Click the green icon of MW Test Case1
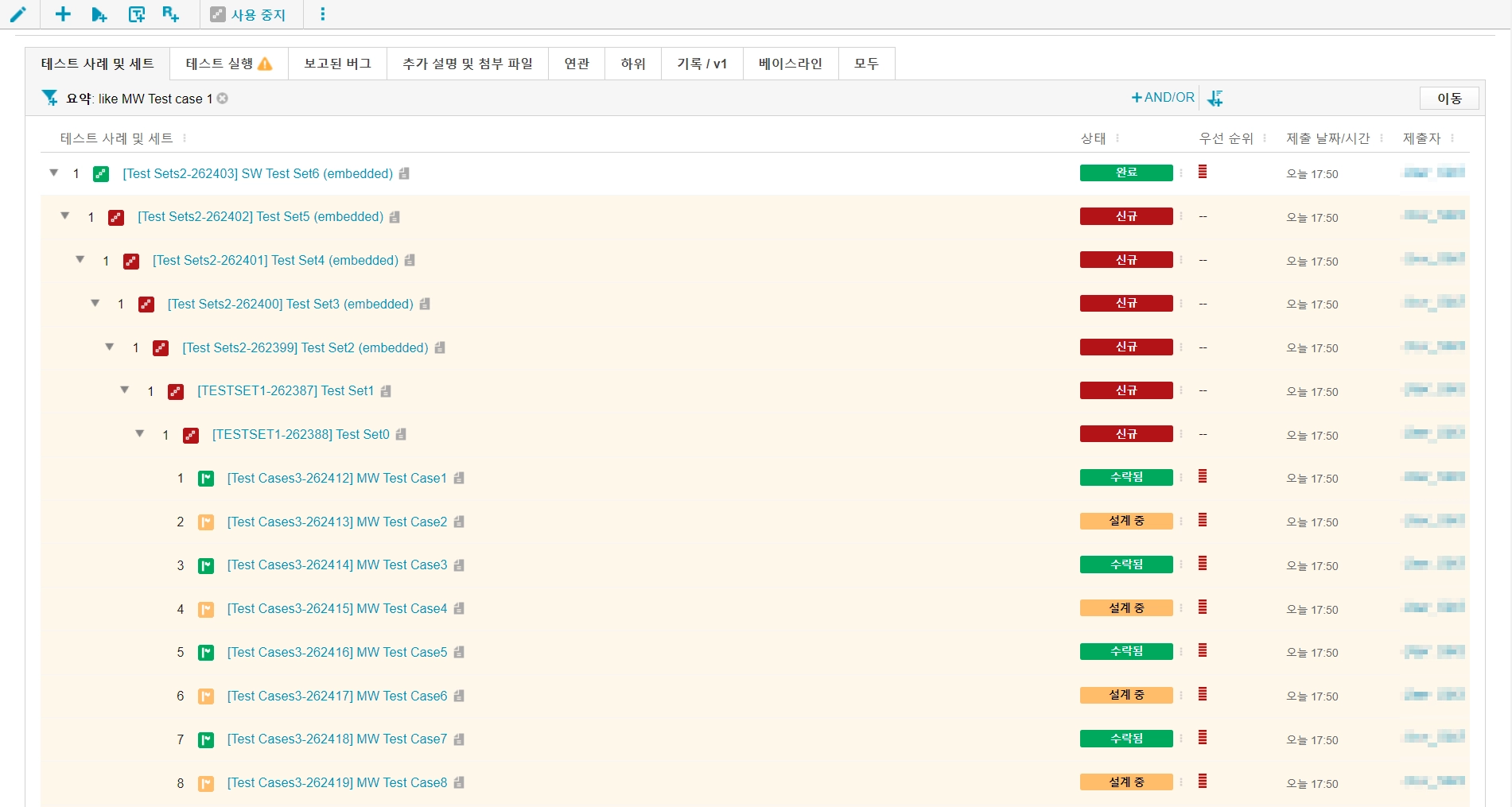Image resolution: width=1512 pixels, height=807 pixels. tap(206, 478)
